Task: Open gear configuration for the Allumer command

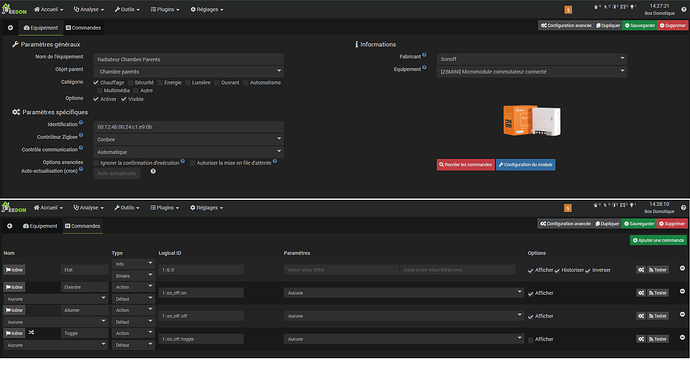Action: tap(641, 316)
